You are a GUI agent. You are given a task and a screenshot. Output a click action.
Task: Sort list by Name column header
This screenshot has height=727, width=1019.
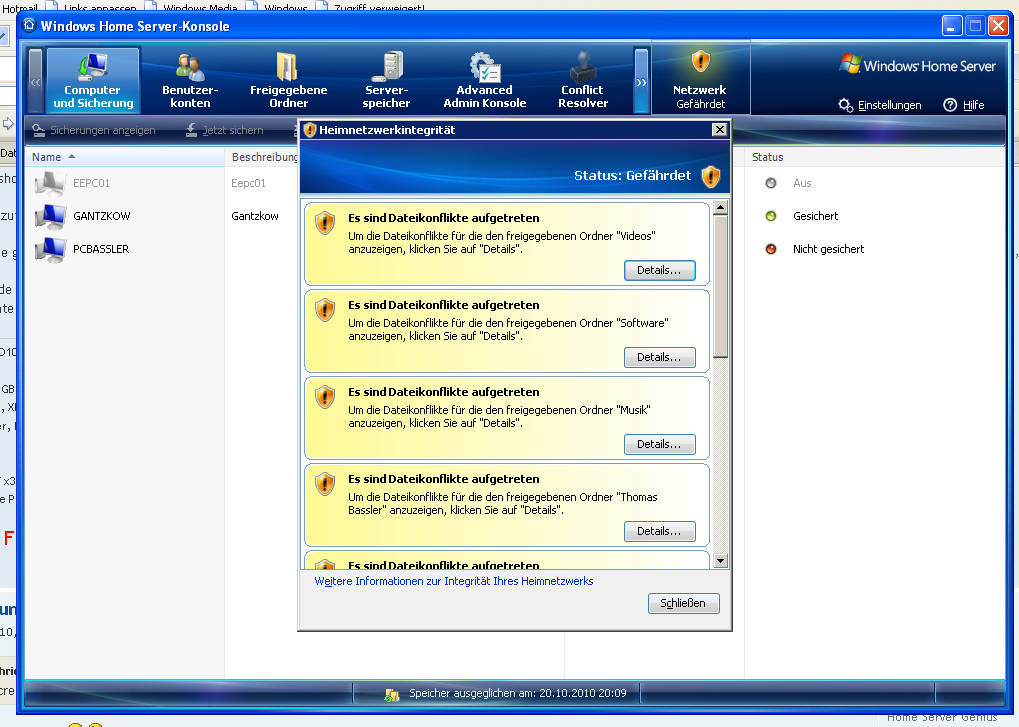click(x=124, y=157)
